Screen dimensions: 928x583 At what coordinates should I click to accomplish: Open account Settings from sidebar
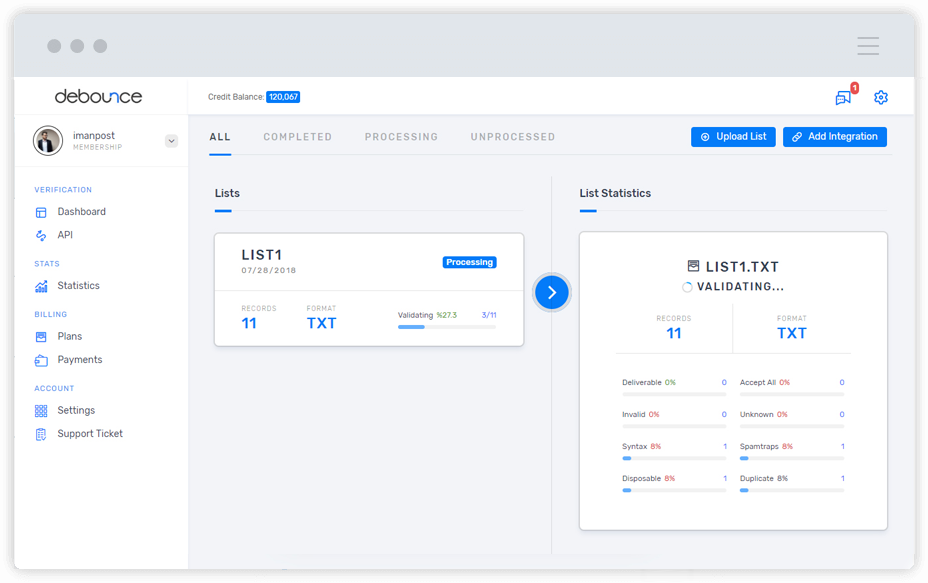(x=78, y=410)
